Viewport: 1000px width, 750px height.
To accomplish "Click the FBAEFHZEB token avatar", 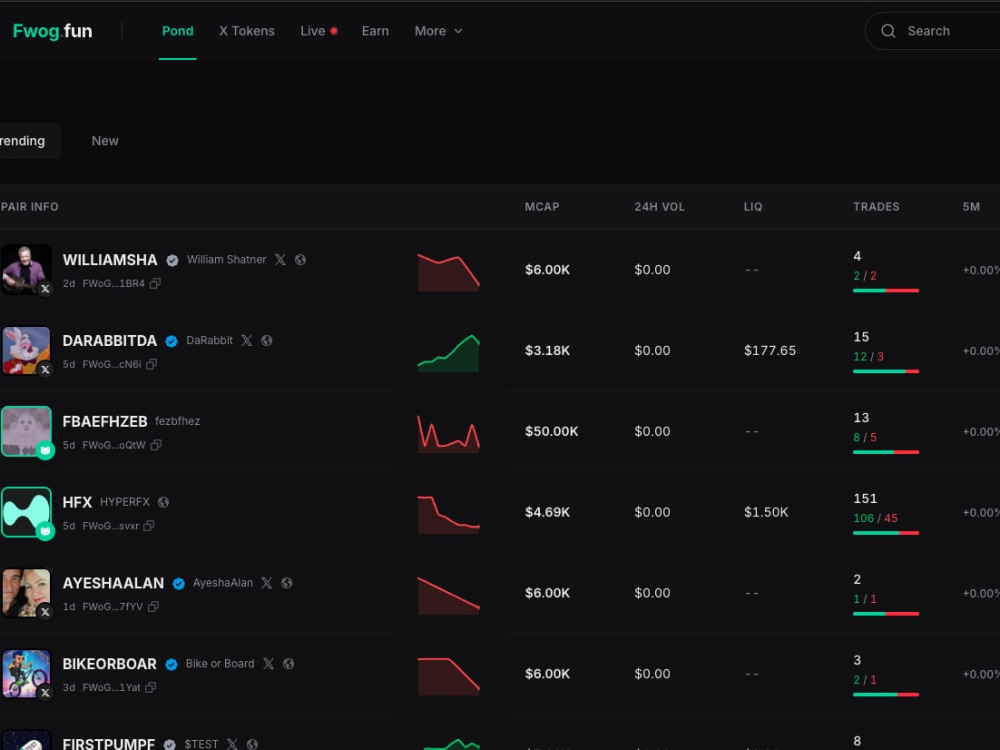I will [26, 431].
